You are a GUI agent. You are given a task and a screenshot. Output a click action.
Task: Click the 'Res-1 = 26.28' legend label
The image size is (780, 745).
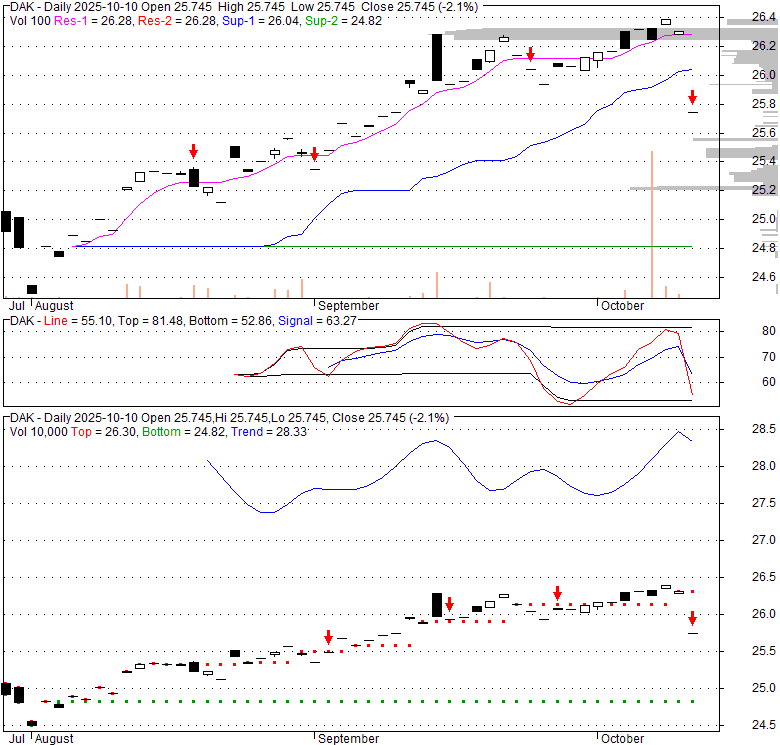[x=94, y=21]
